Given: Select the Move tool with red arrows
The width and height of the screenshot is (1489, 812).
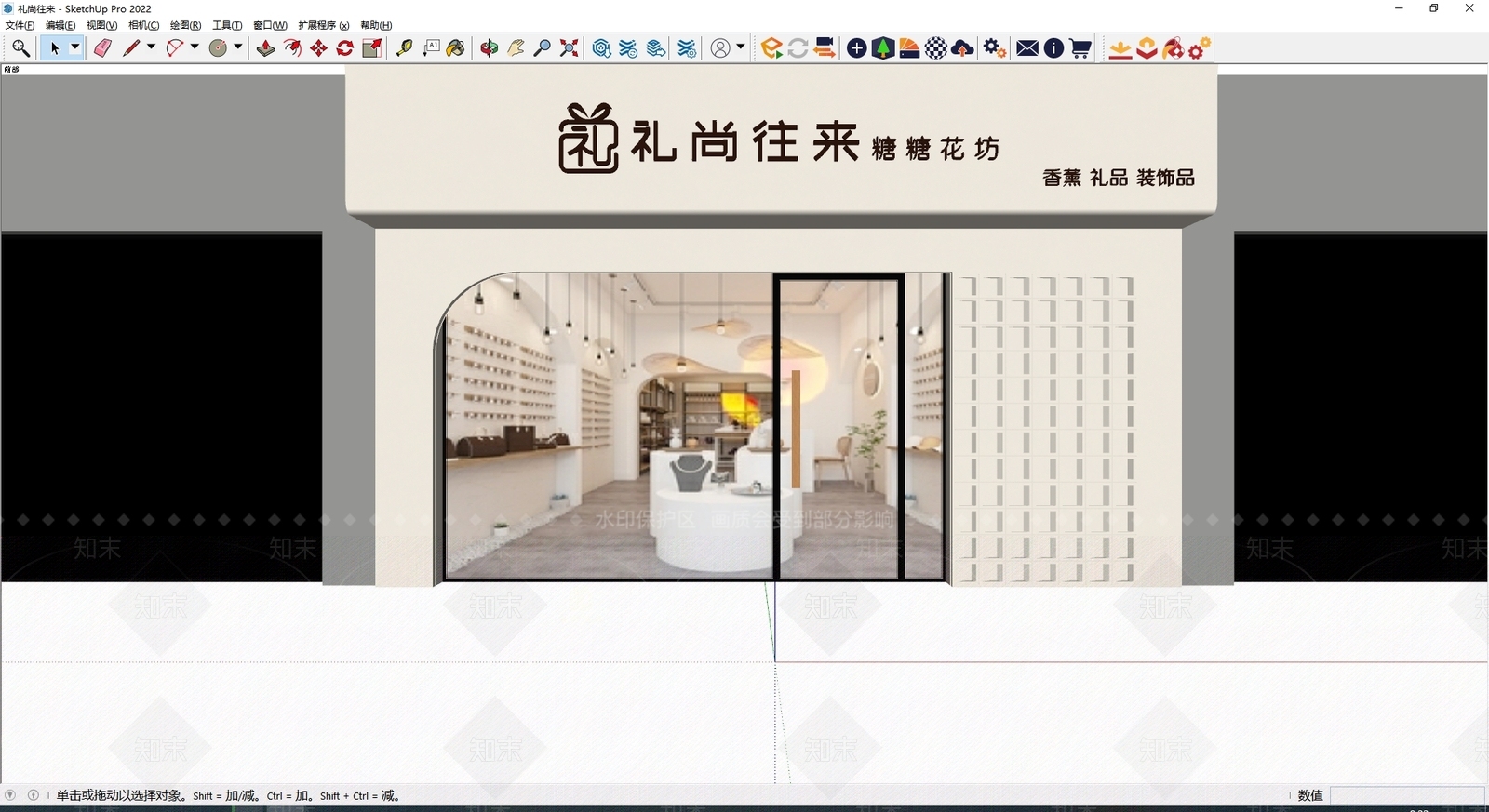Looking at the screenshot, I should tap(318, 48).
